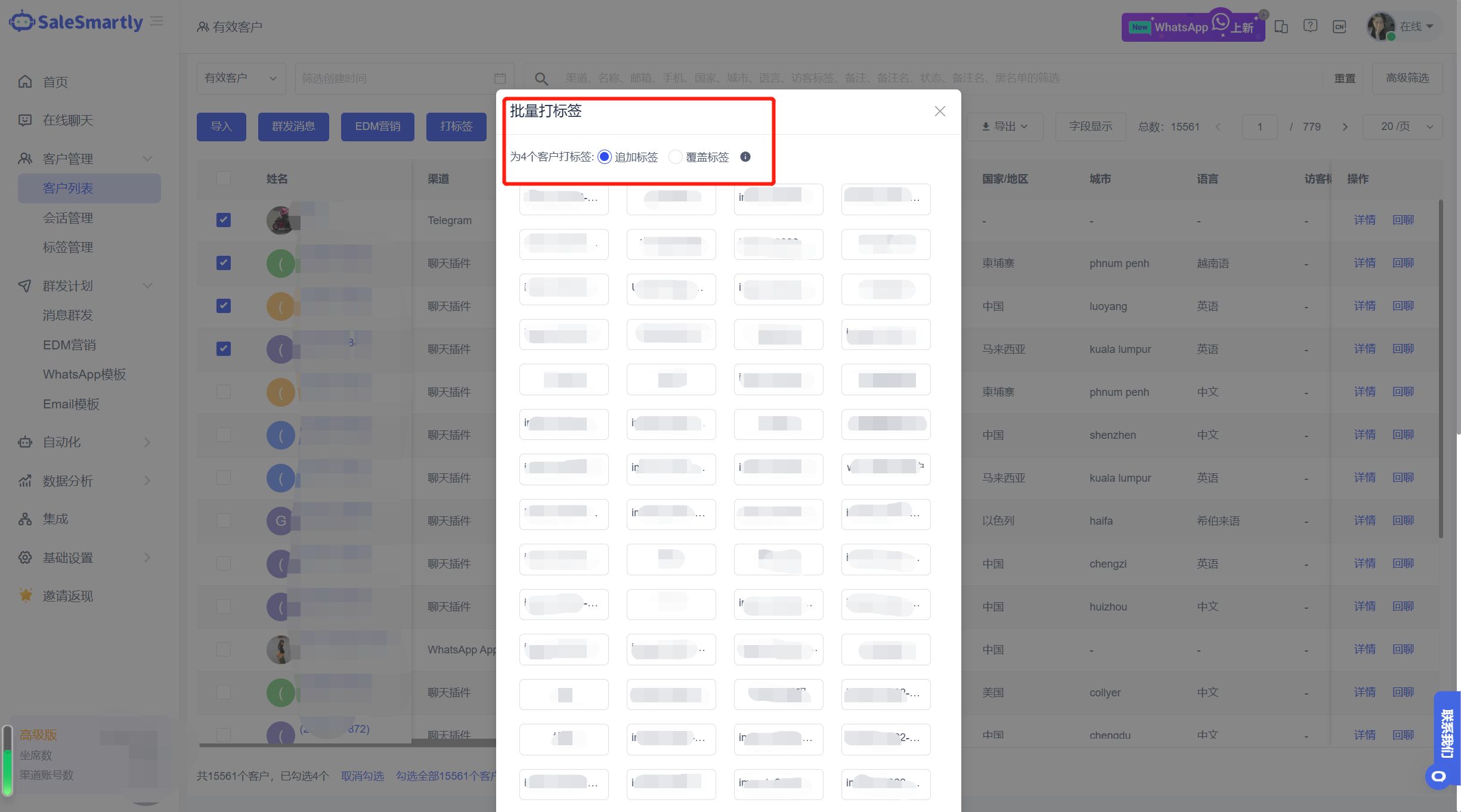
Task: Go to 在线聊天 in the sidebar
Action: pyautogui.click(x=68, y=120)
